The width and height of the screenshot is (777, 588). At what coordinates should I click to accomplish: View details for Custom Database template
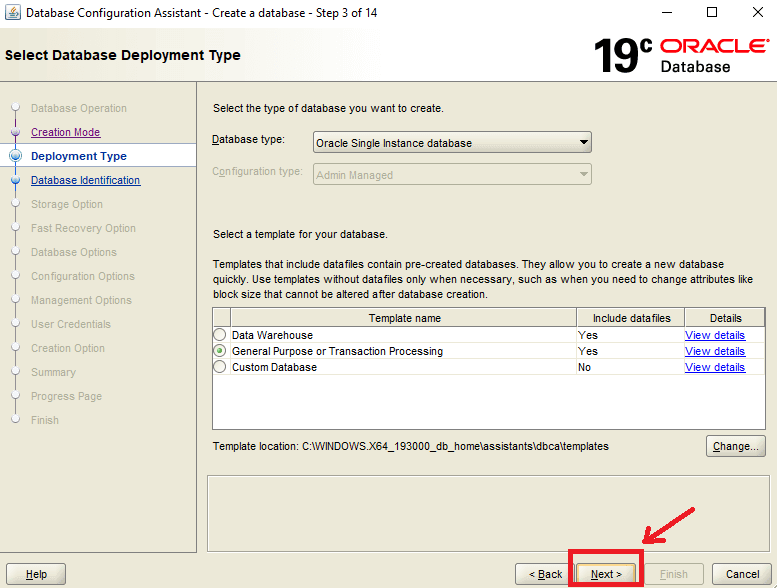(x=714, y=368)
